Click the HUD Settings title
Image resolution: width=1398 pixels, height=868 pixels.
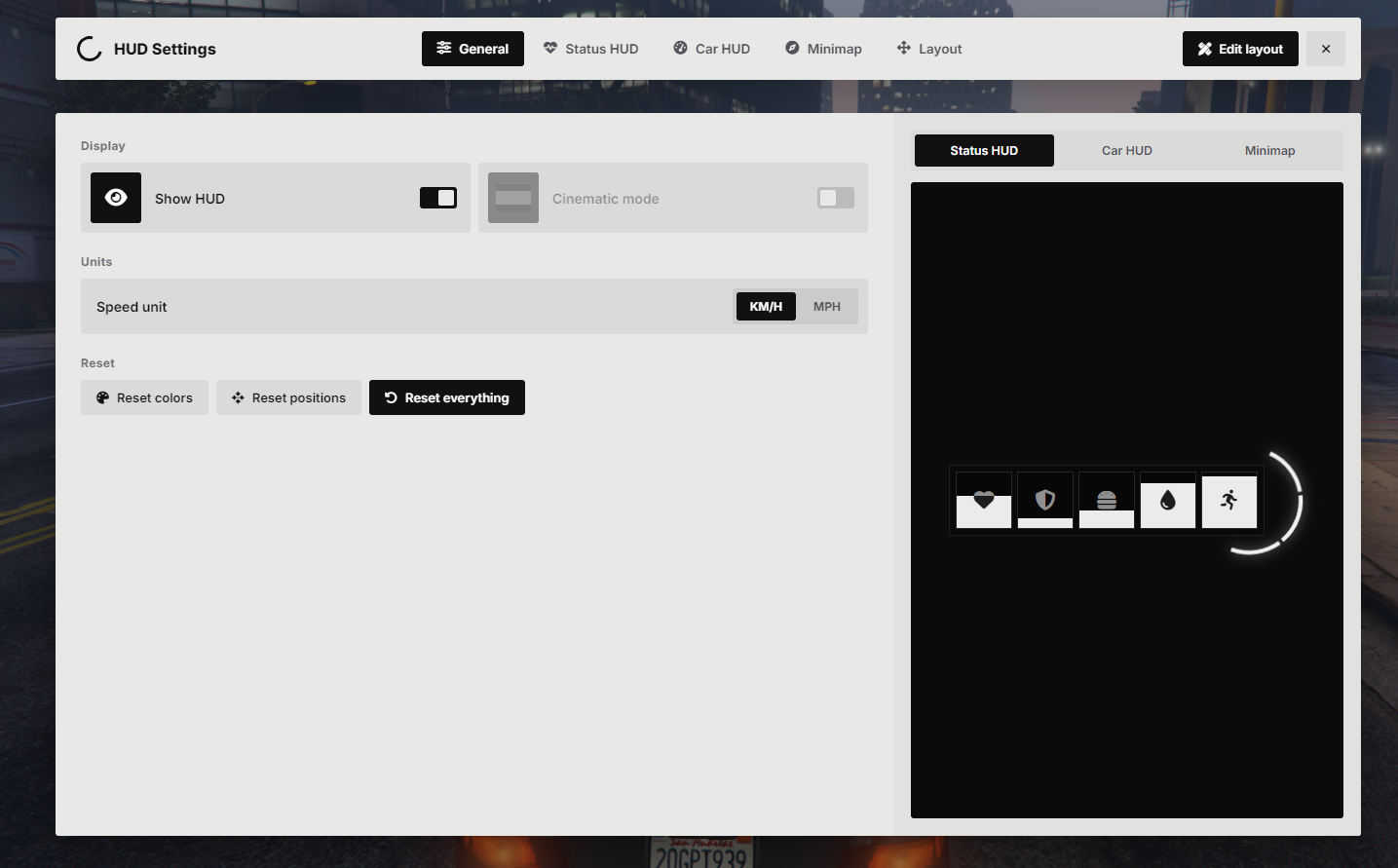pos(165,49)
